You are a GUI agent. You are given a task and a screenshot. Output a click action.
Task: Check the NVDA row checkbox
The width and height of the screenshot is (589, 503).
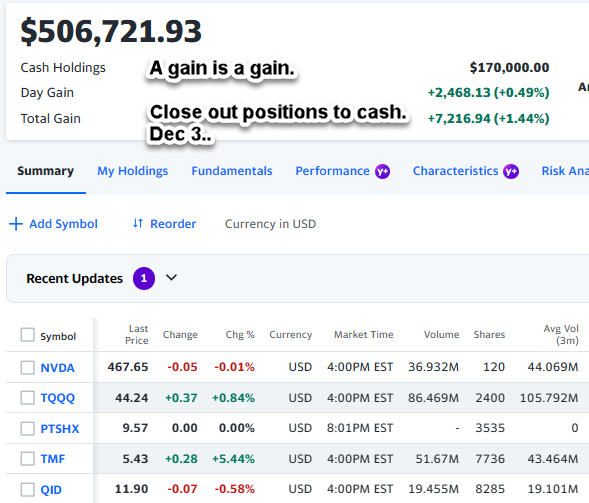(27, 367)
